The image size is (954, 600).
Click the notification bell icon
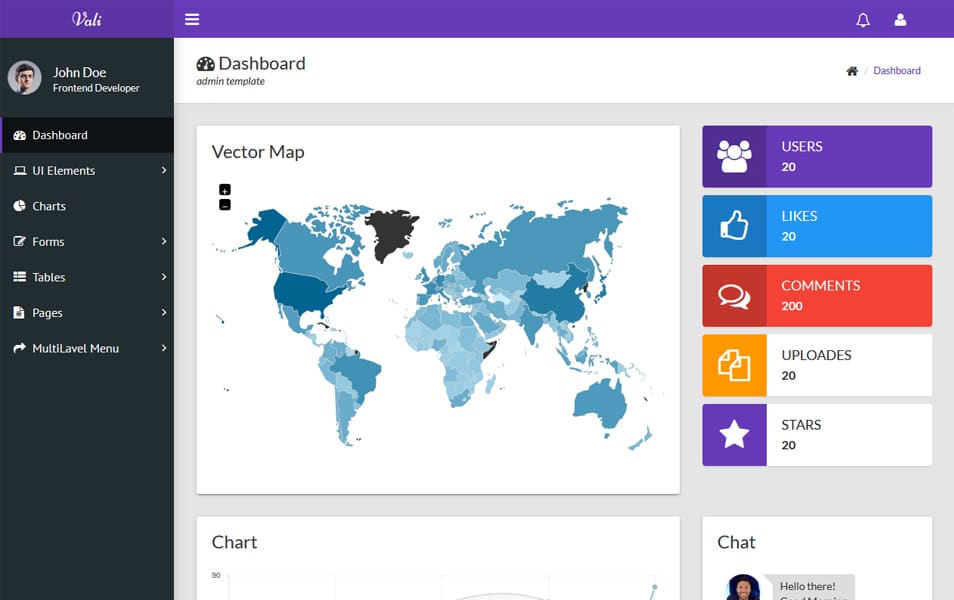862,19
